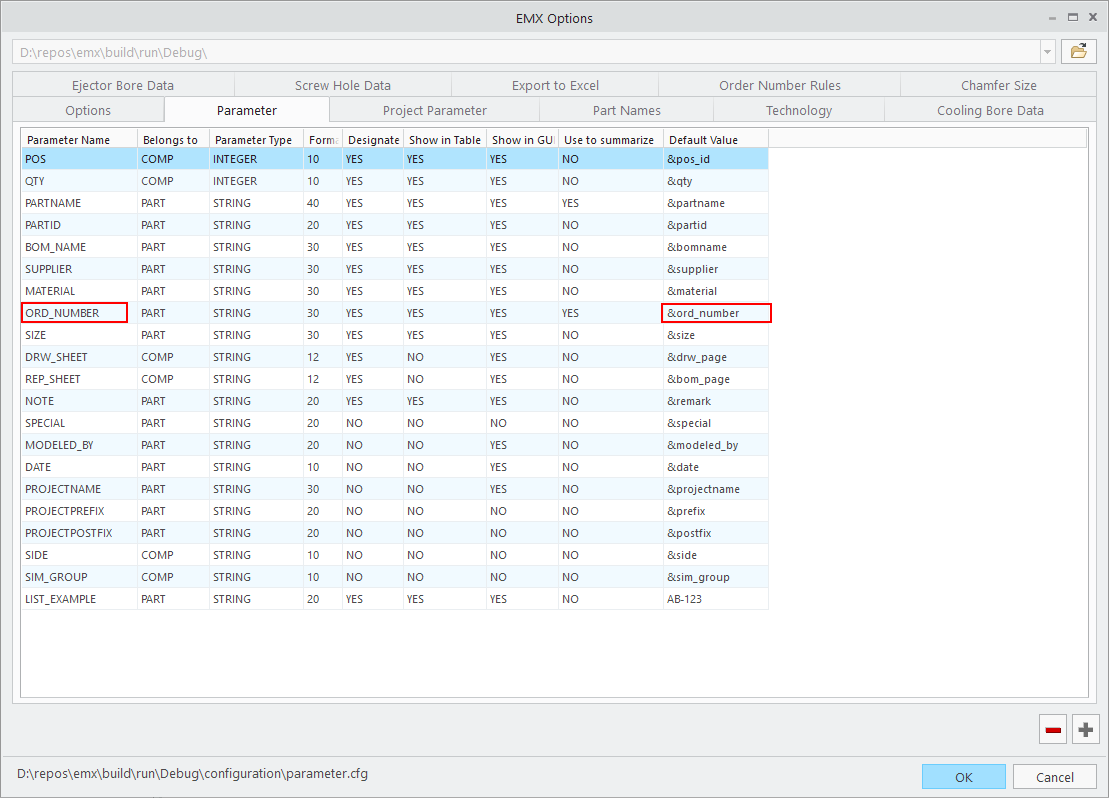Image resolution: width=1109 pixels, height=798 pixels.
Task: Open the Ejector Bore Data tab
Action: click(122, 85)
